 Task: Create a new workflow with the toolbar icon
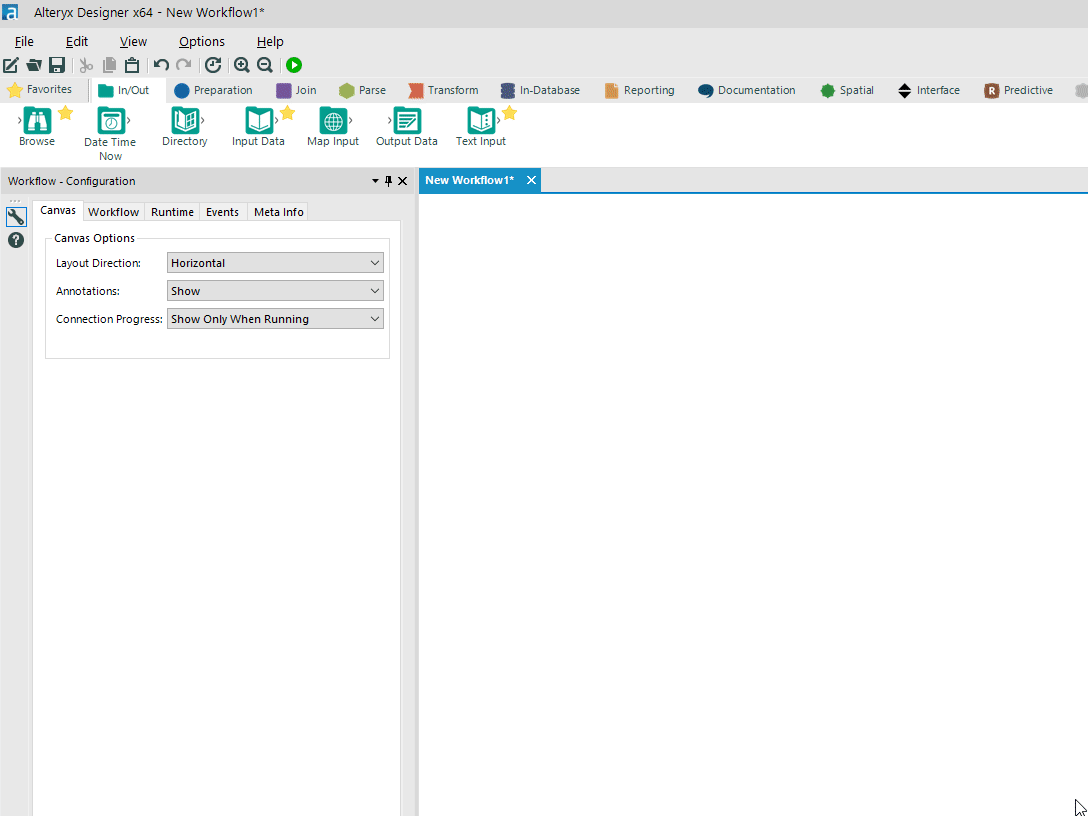[x=10, y=65]
